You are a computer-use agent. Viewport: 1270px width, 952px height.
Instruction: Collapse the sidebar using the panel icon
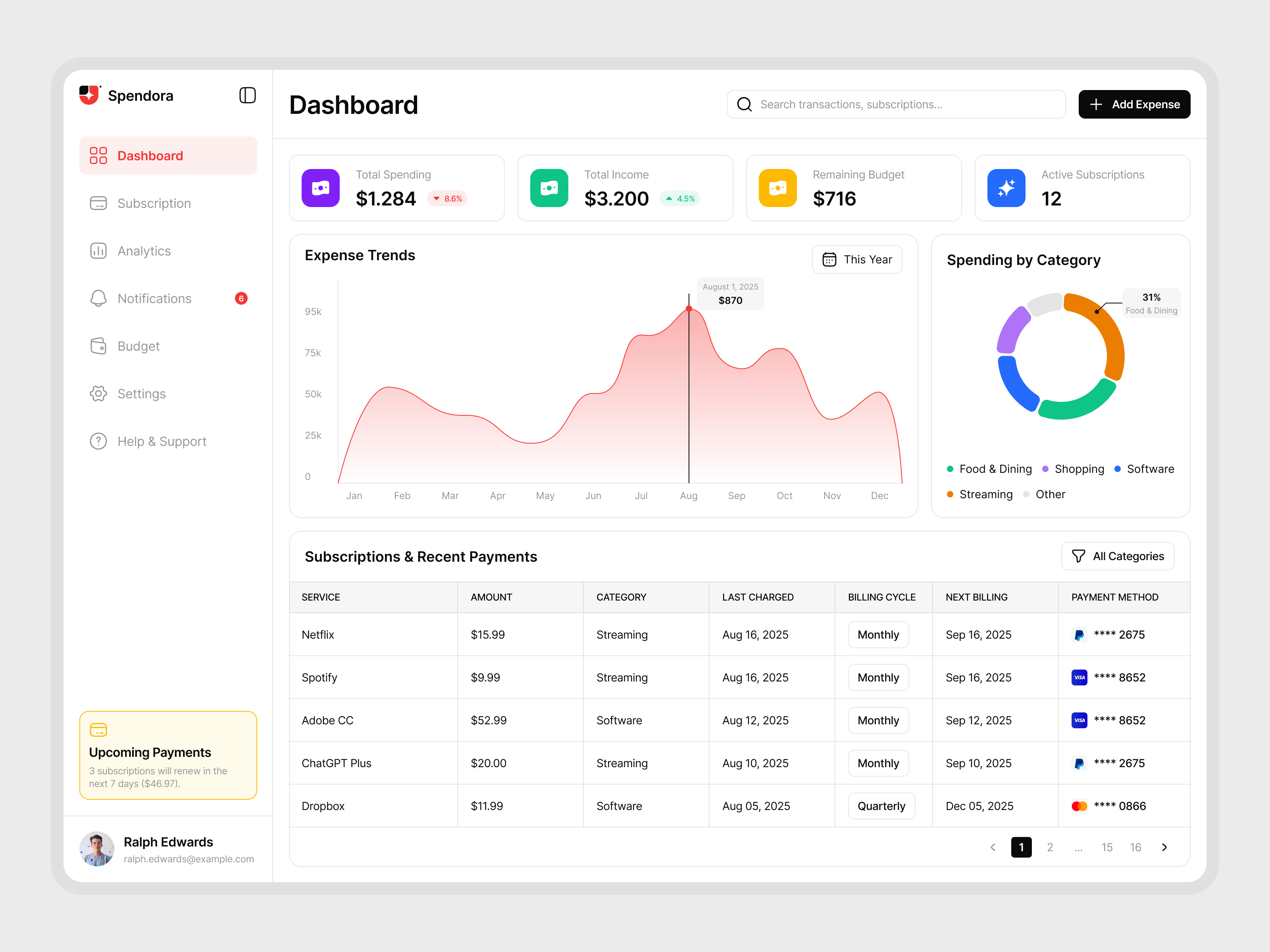click(x=247, y=95)
